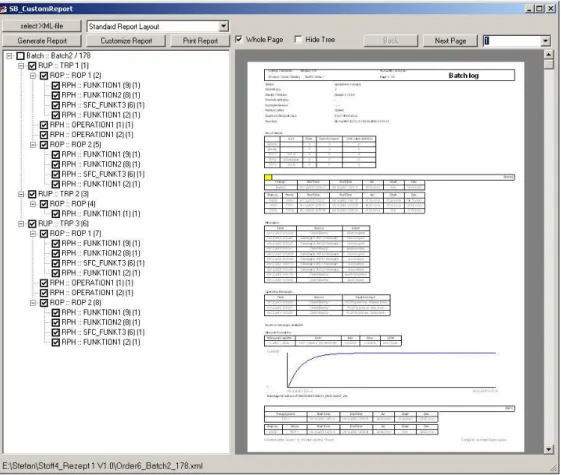Click Generate Report
Image resolution: width=561 pixels, height=475 pixels.
[42, 41]
